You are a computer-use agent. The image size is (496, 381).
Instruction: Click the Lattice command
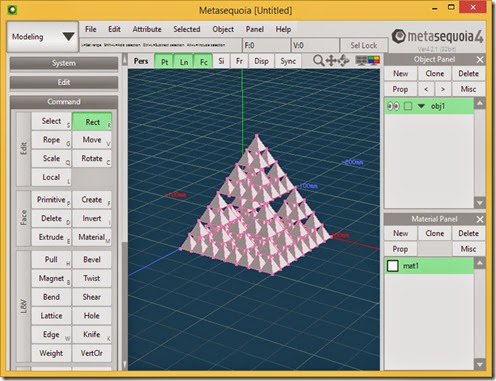pyautogui.click(x=51, y=316)
